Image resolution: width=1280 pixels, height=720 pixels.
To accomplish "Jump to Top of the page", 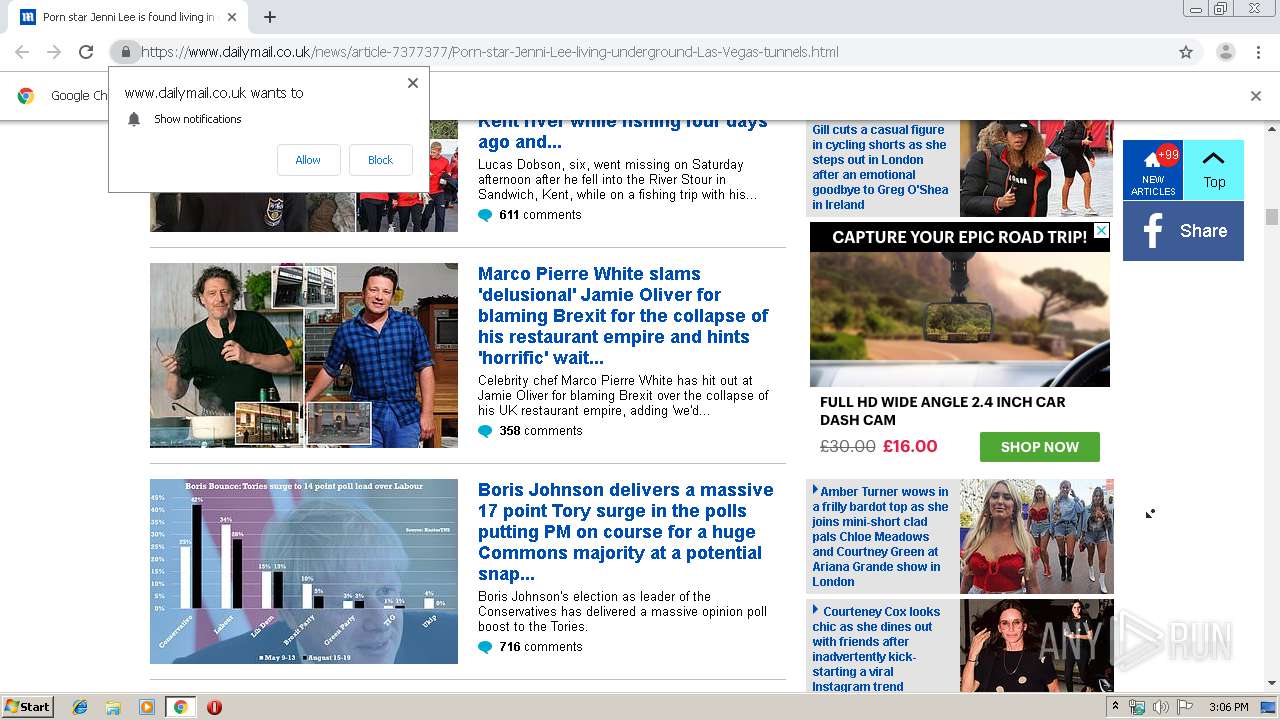I will pos(1214,170).
